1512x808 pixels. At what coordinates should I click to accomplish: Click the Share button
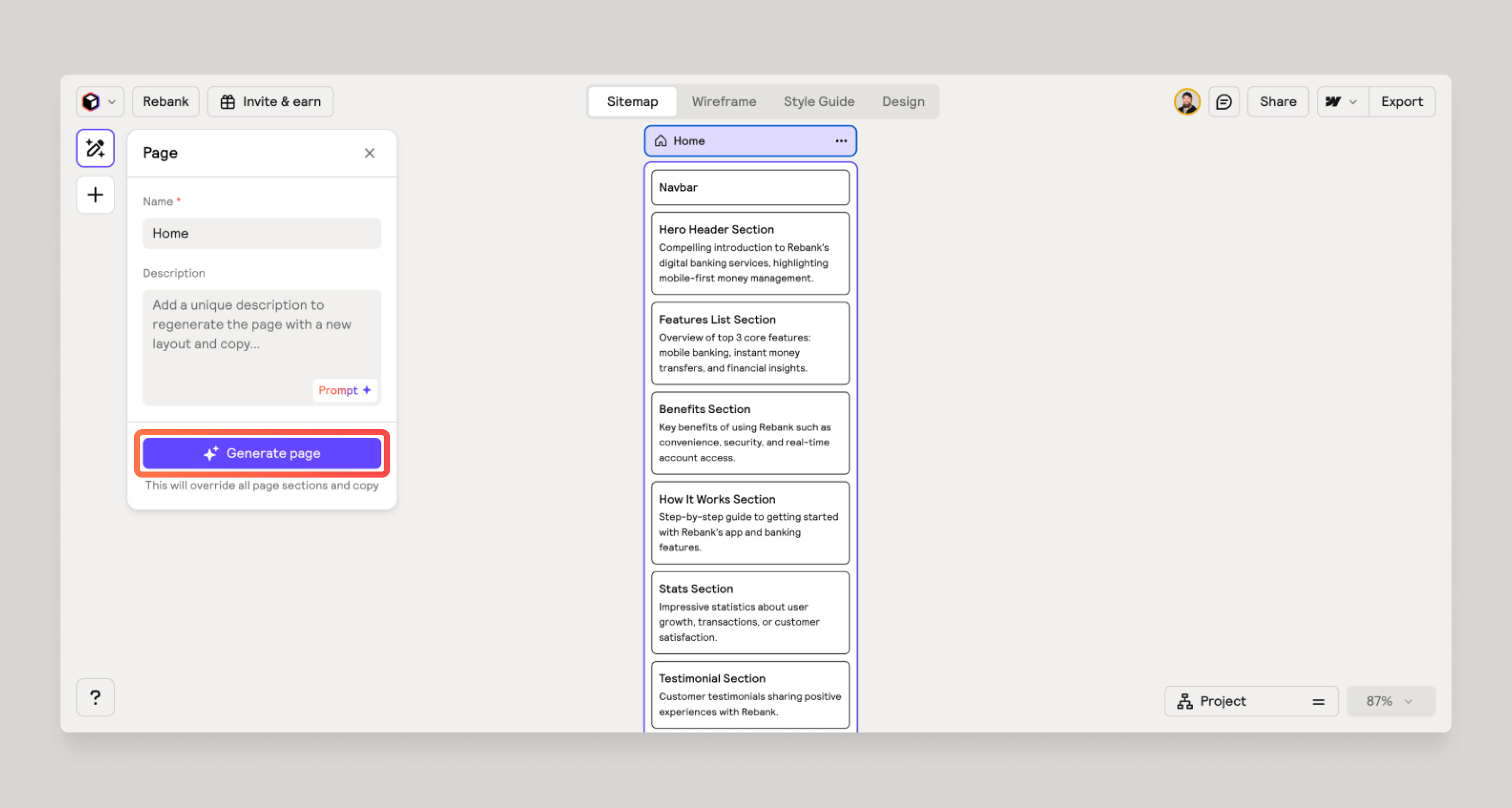[x=1277, y=102]
